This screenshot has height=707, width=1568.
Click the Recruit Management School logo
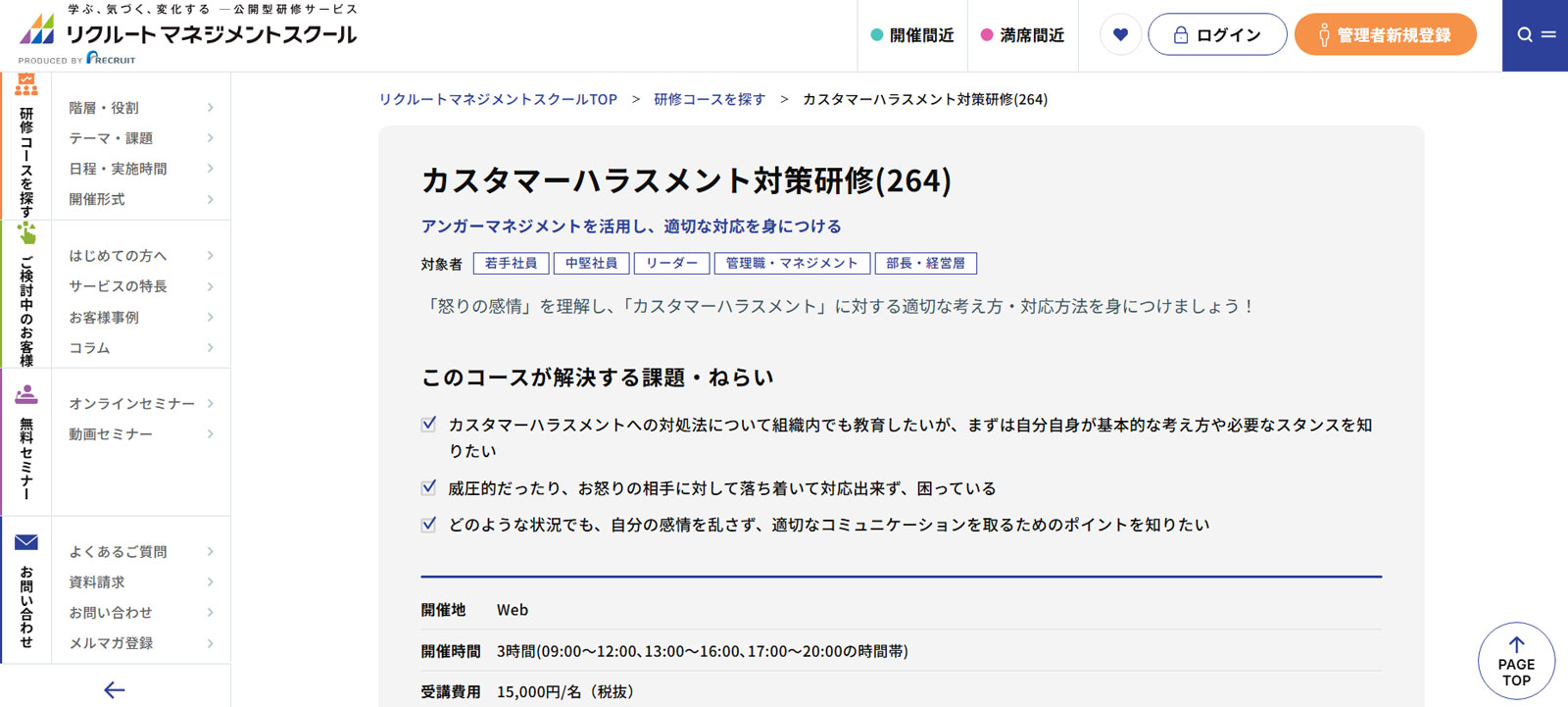coord(187,34)
